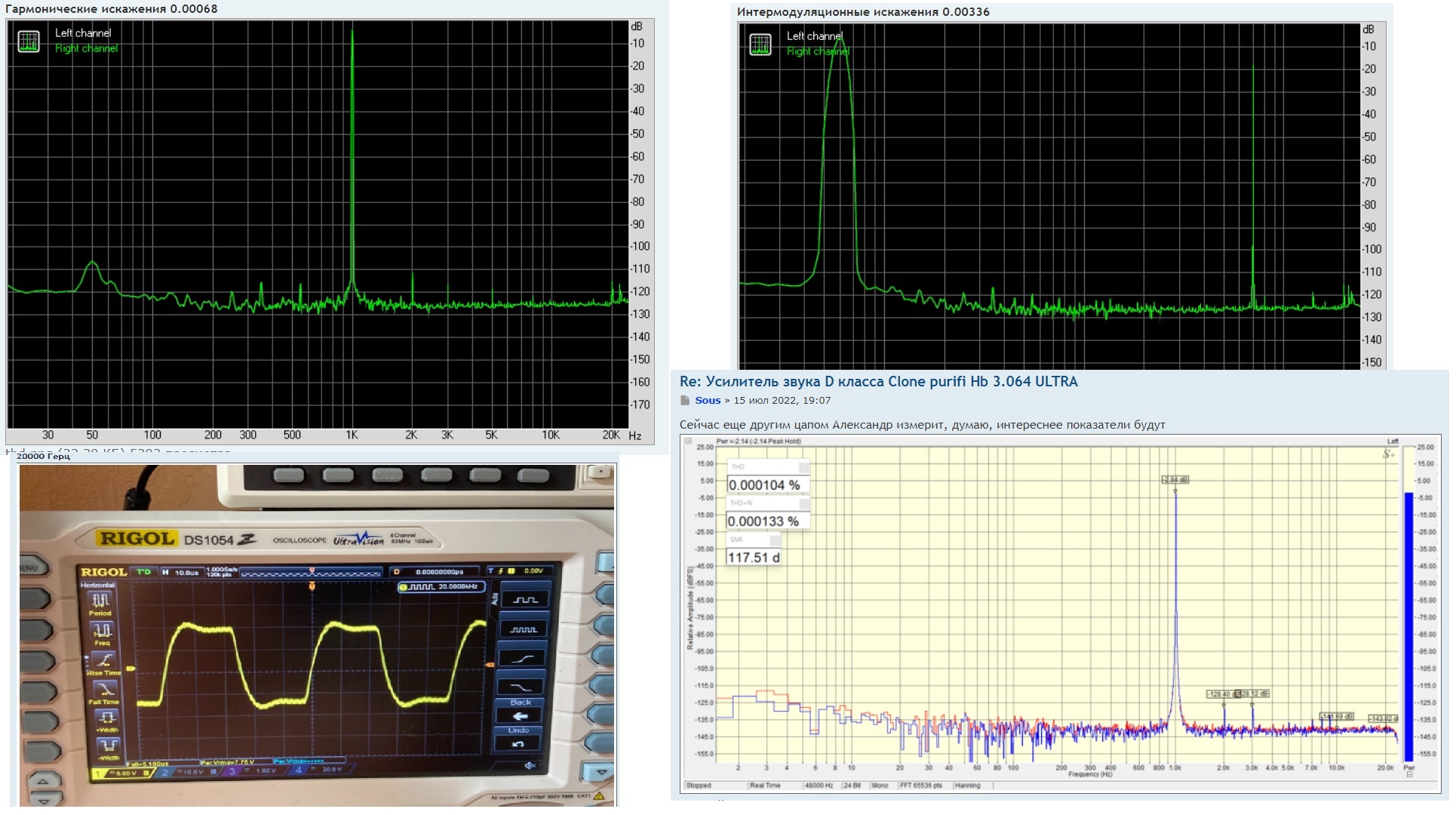Click the muted speaker icon on the oscilloscope
The width and height of the screenshot is (1456, 815).
530,765
